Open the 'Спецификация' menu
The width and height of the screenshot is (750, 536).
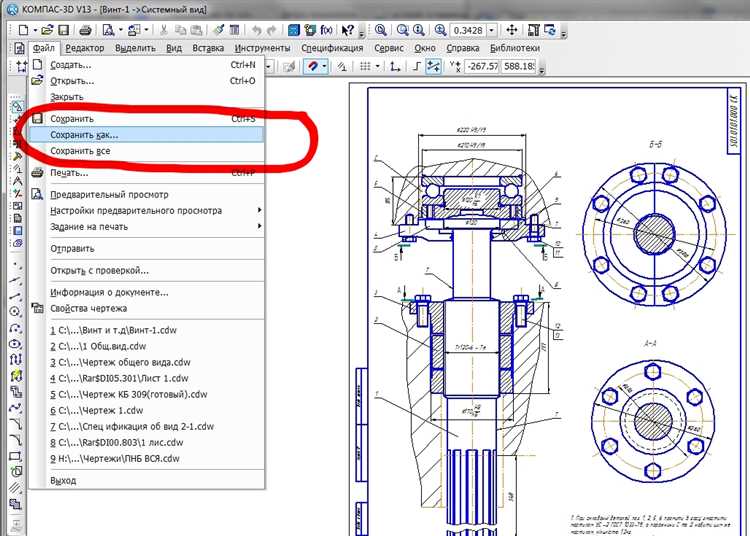pyautogui.click(x=332, y=48)
